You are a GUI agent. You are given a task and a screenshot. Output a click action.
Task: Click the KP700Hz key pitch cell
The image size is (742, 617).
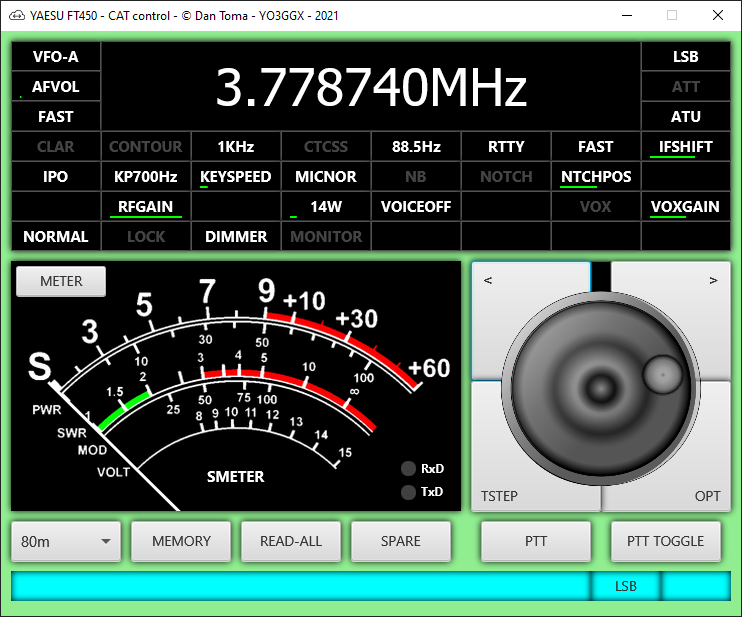146,176
